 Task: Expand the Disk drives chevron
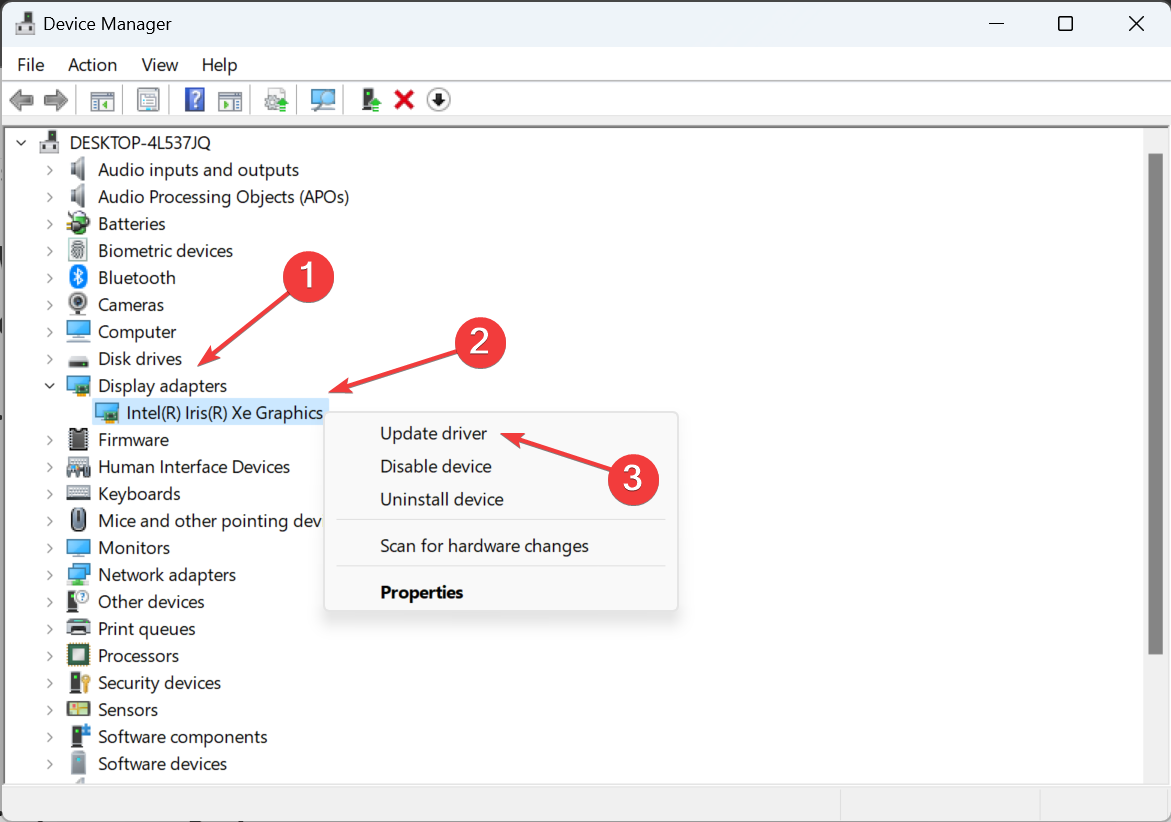[x=49, y=358]
